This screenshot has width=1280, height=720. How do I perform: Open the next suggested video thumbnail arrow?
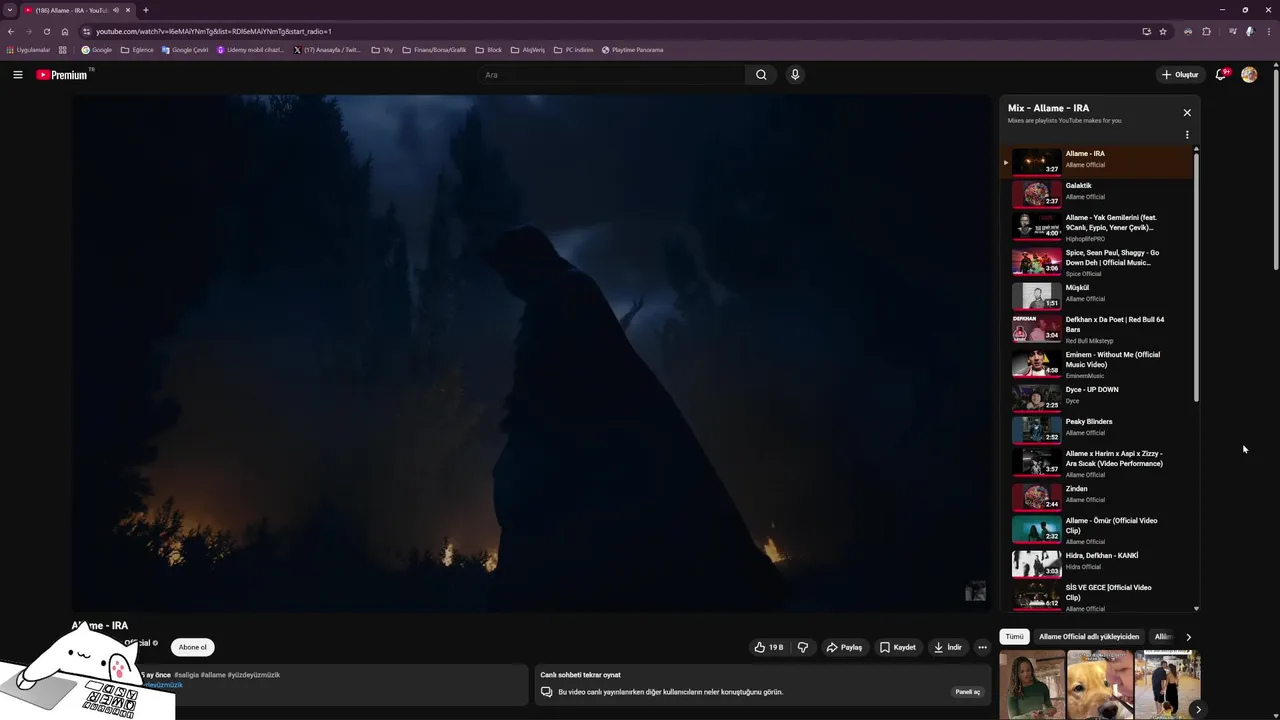1198,709
